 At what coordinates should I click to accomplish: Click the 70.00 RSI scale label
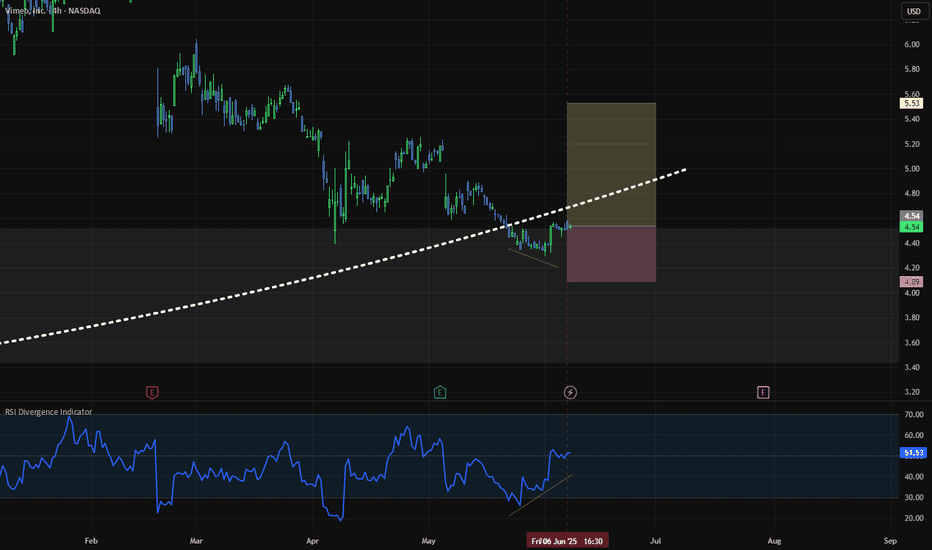click(x=914, y=414)
